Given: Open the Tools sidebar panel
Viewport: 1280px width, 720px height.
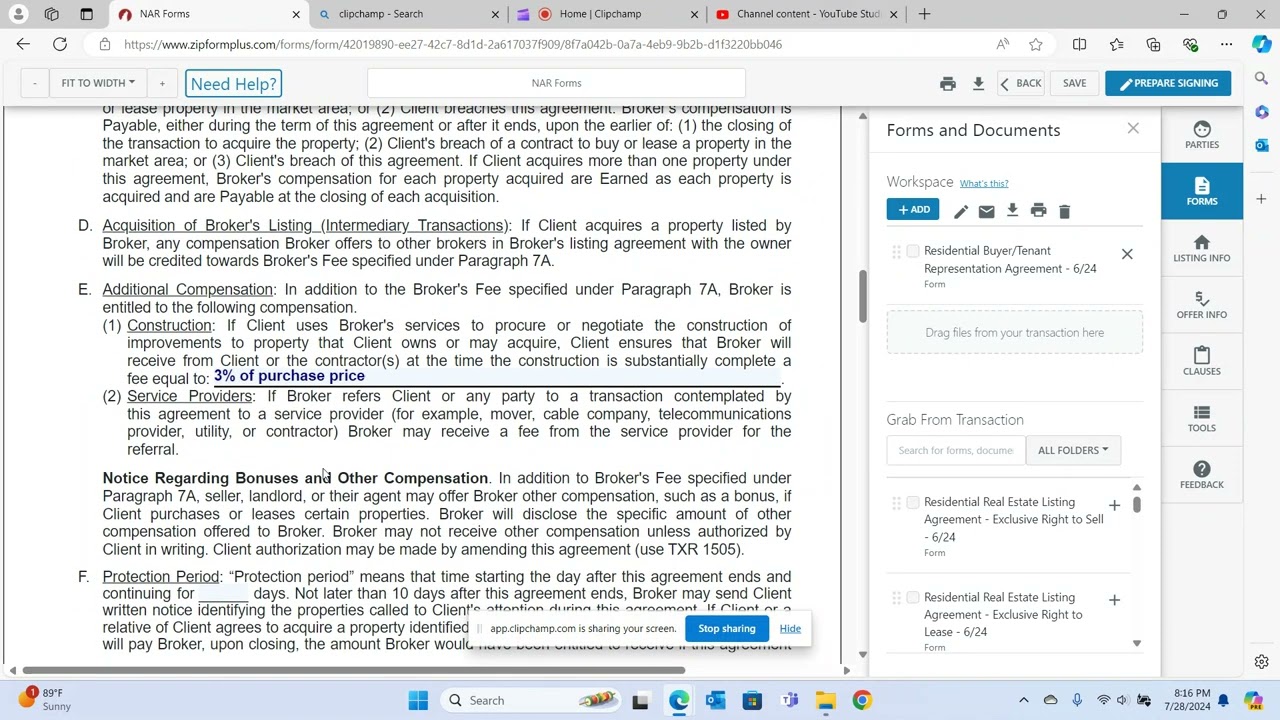Looking at the screenshot, I should click(1201, 418).
